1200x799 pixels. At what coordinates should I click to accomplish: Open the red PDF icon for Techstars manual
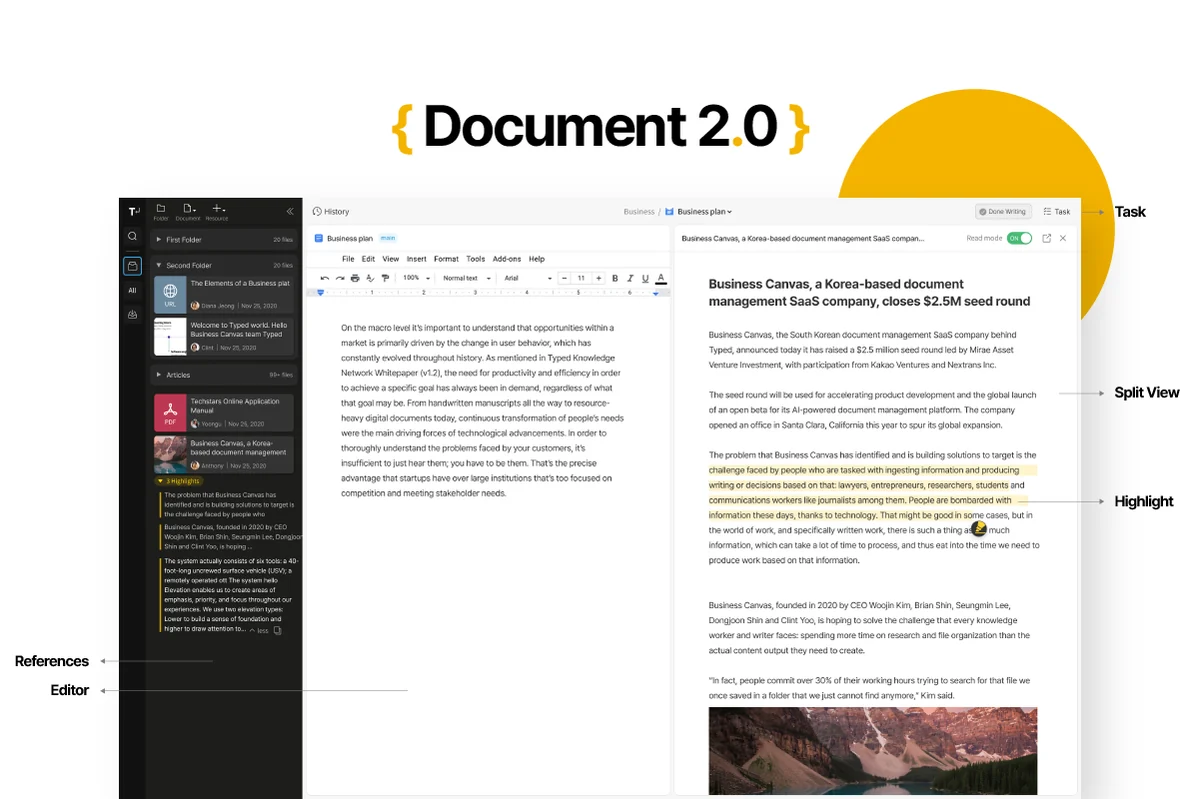170,412
